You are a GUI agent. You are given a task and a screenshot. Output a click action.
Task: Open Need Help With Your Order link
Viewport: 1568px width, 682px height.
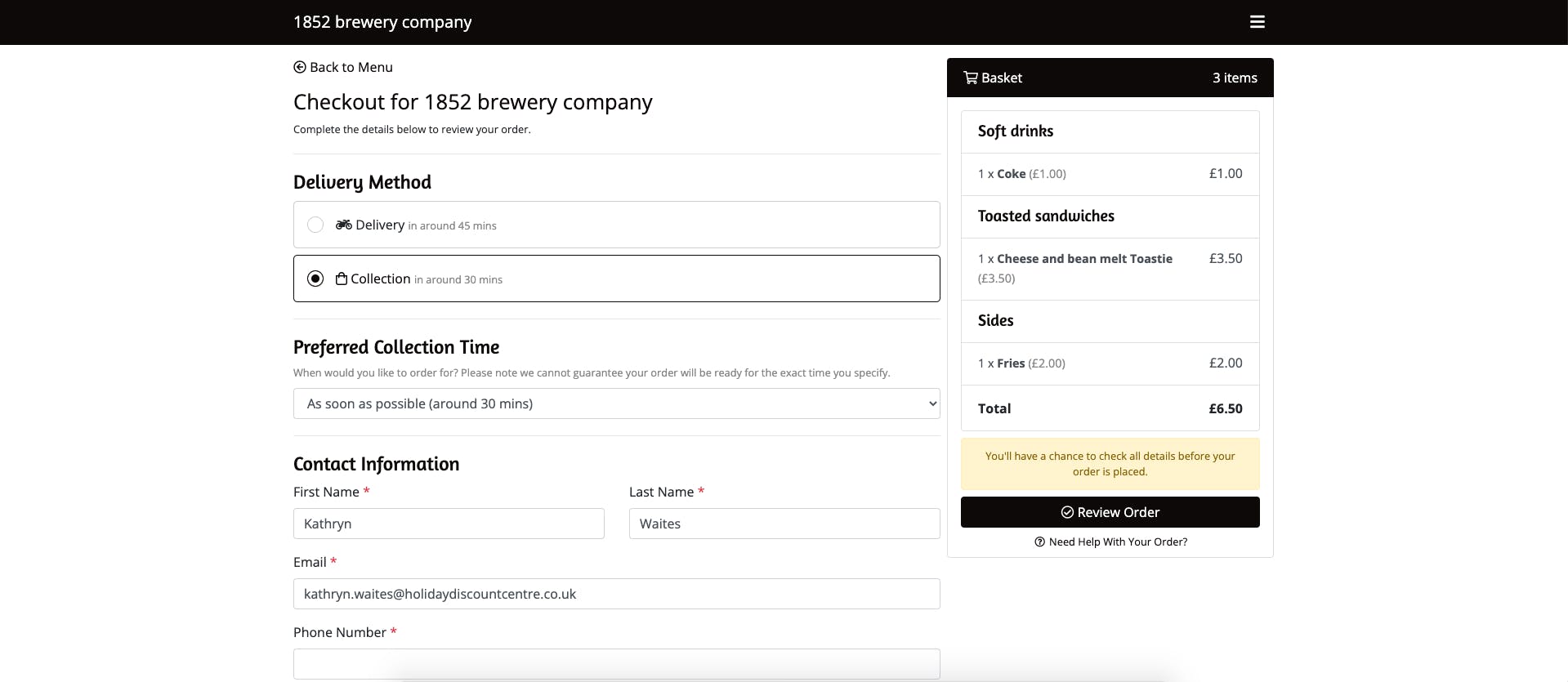coord(1117,542)
